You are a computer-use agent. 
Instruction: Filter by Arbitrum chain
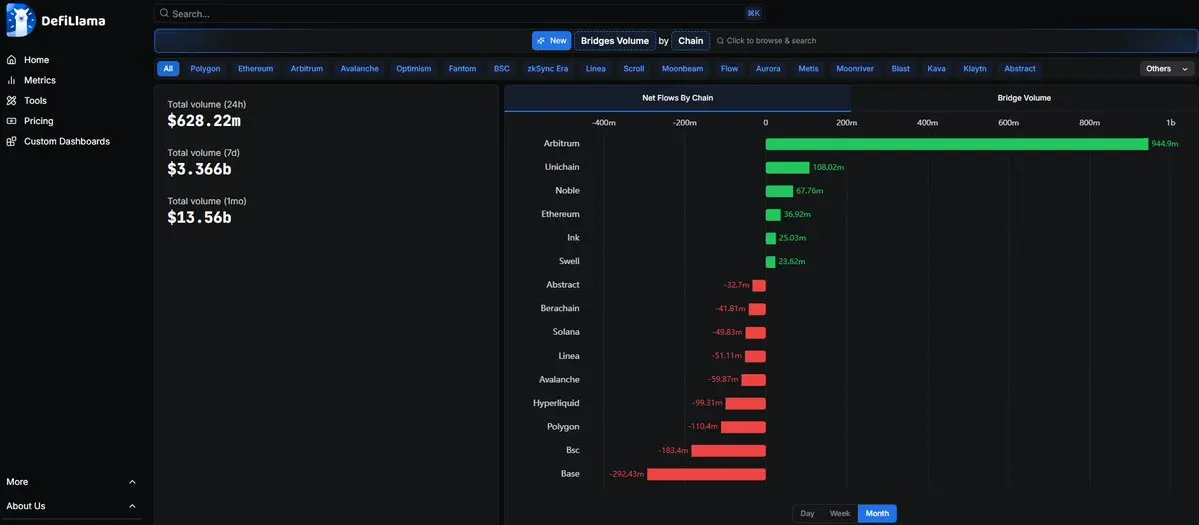pyautogui.click(x=307, y=69)
